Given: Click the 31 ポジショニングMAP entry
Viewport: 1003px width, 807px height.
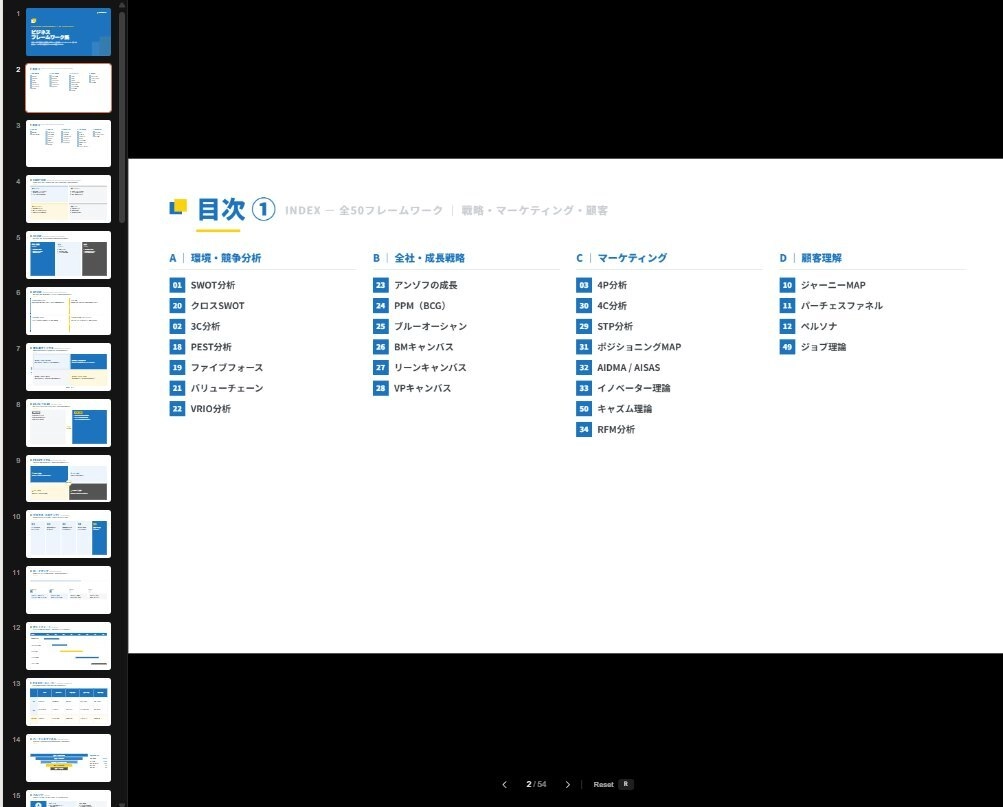Looking at the screenshot, I should click(629, 347).
